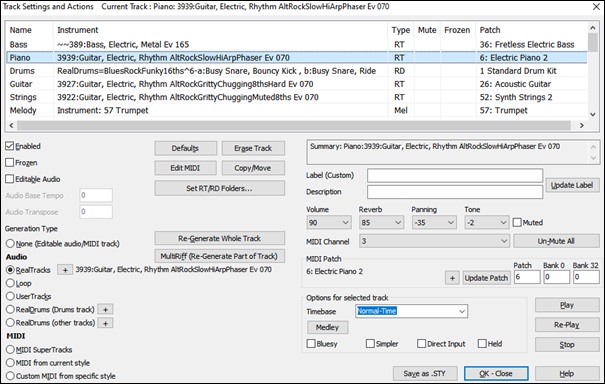Open the Tone dropdown showing -2

487,223
